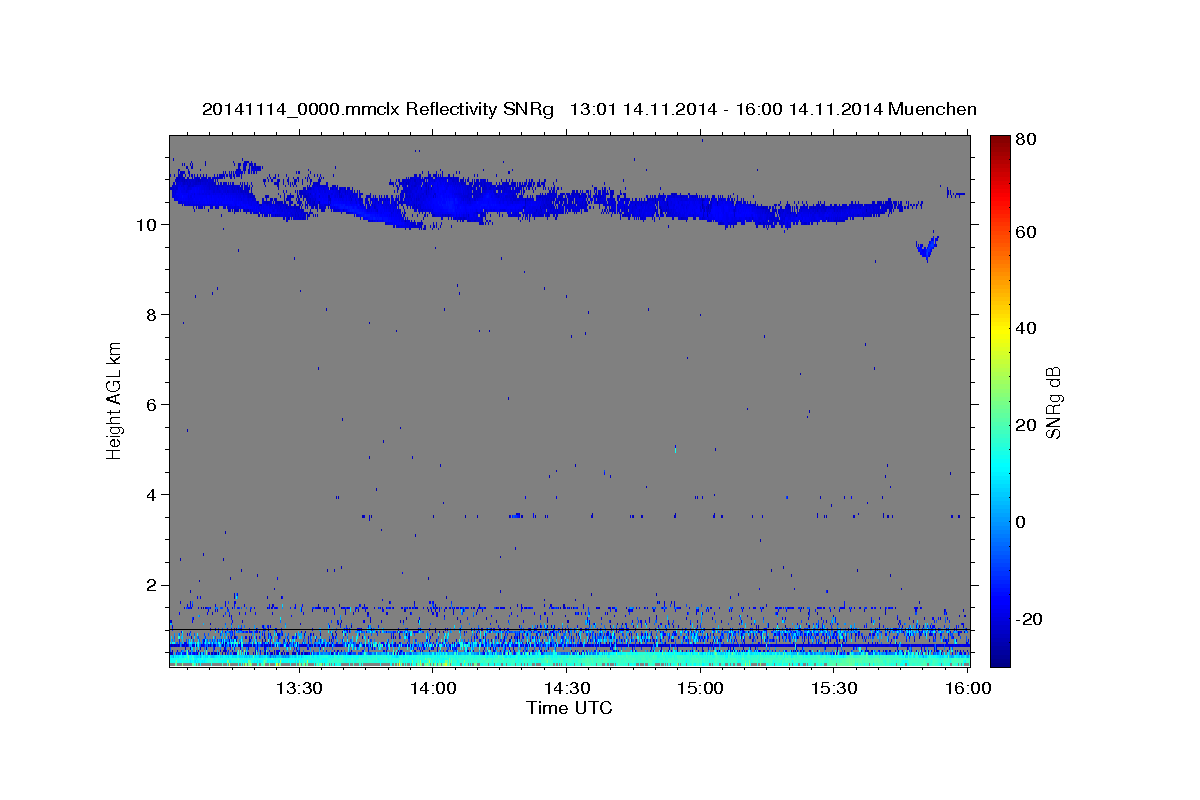Viewport: 1200px width, 800px height.
Task: Click the 15:00 time tick label
Action: pyautogui.click(x=701, y=688)
